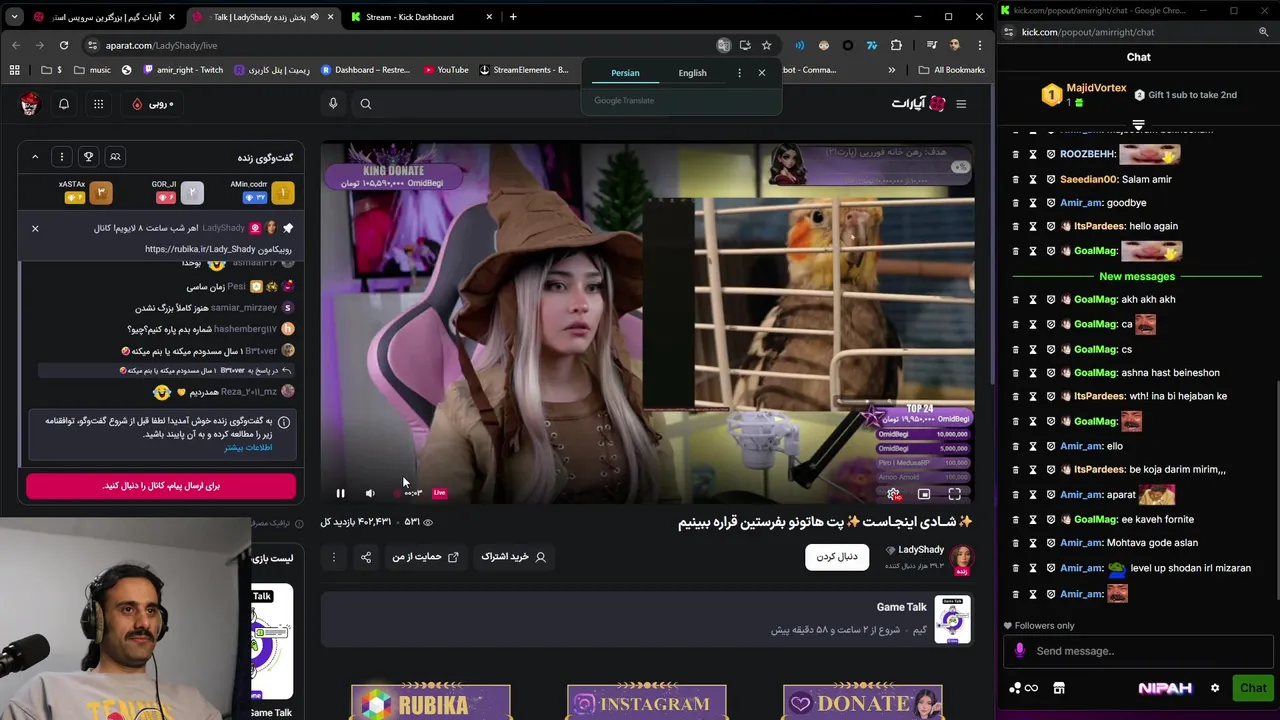Click the subscribe purchase button

513,557
